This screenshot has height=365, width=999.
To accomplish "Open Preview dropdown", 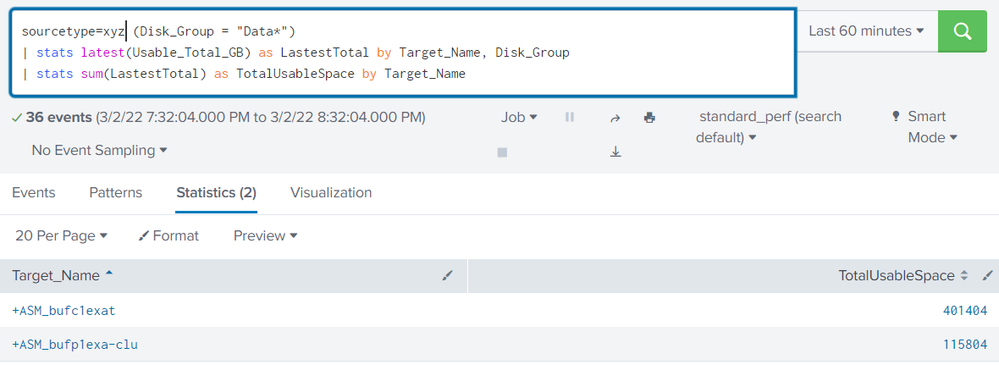I will pos(266,236).
